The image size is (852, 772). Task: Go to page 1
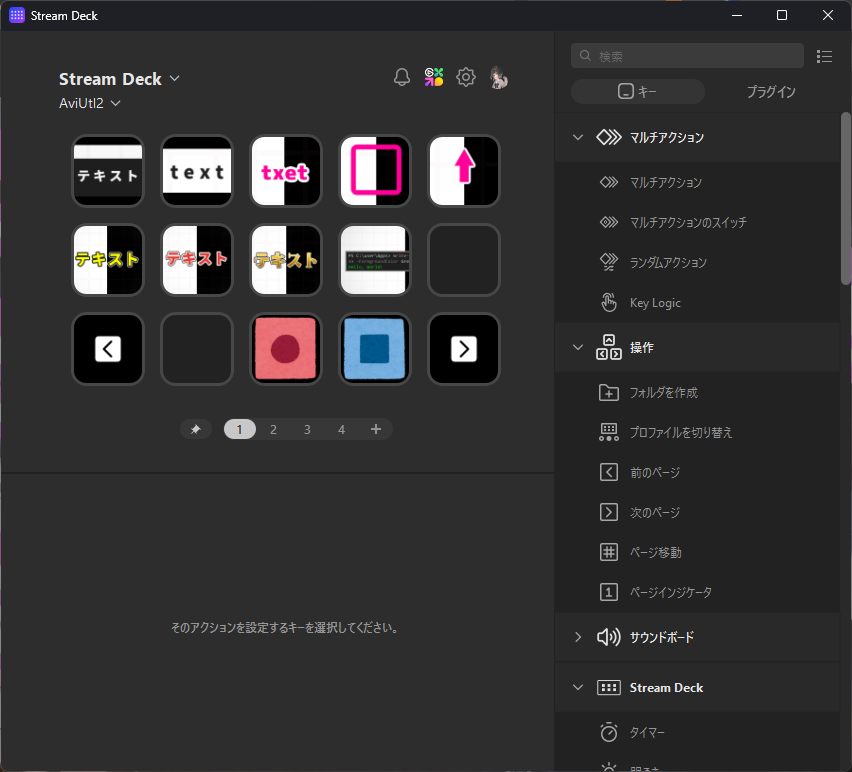click(240, 429)
